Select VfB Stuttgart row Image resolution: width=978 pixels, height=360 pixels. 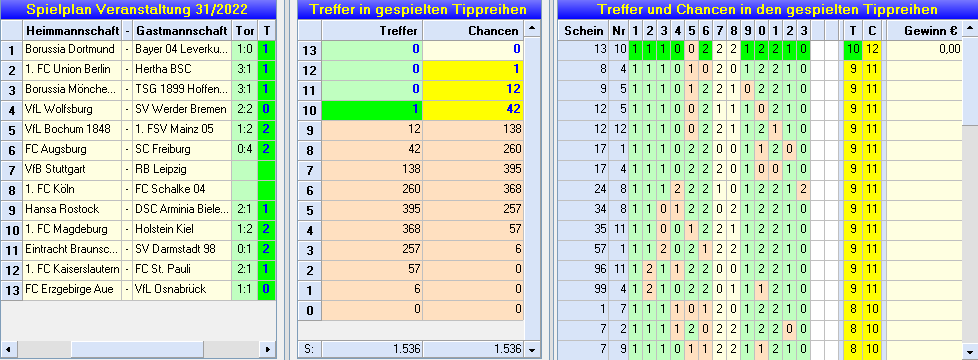point(138,170)
